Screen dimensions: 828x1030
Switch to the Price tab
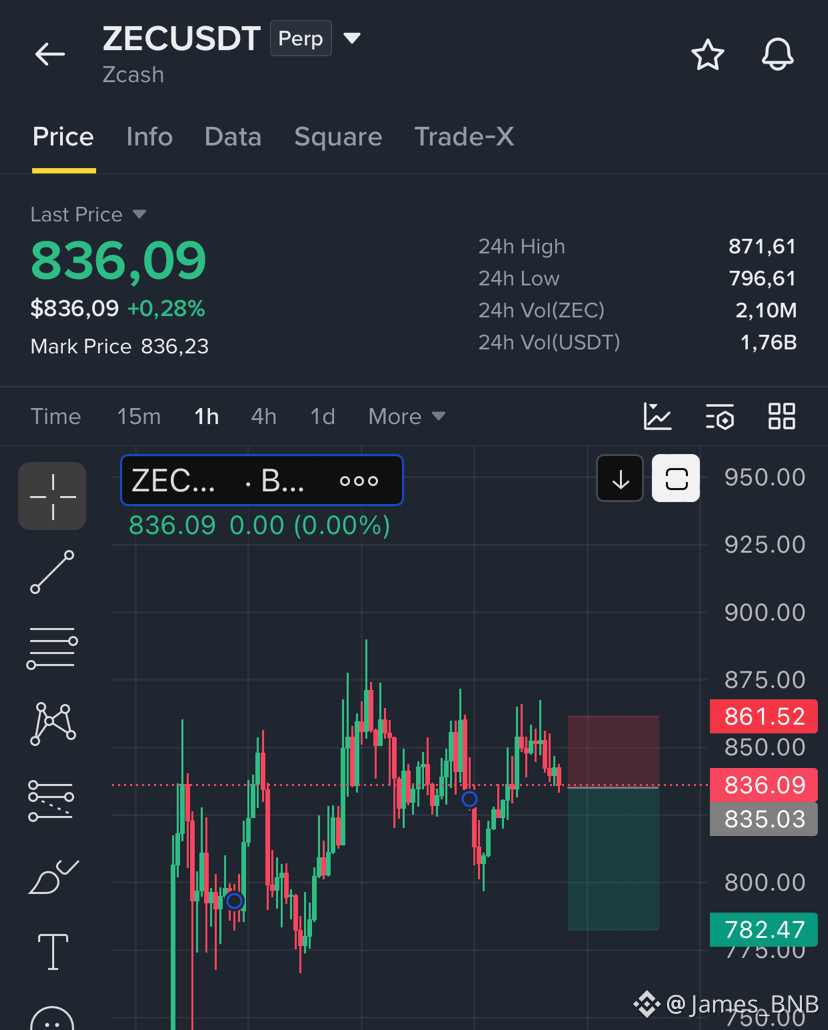click(63, 137)
